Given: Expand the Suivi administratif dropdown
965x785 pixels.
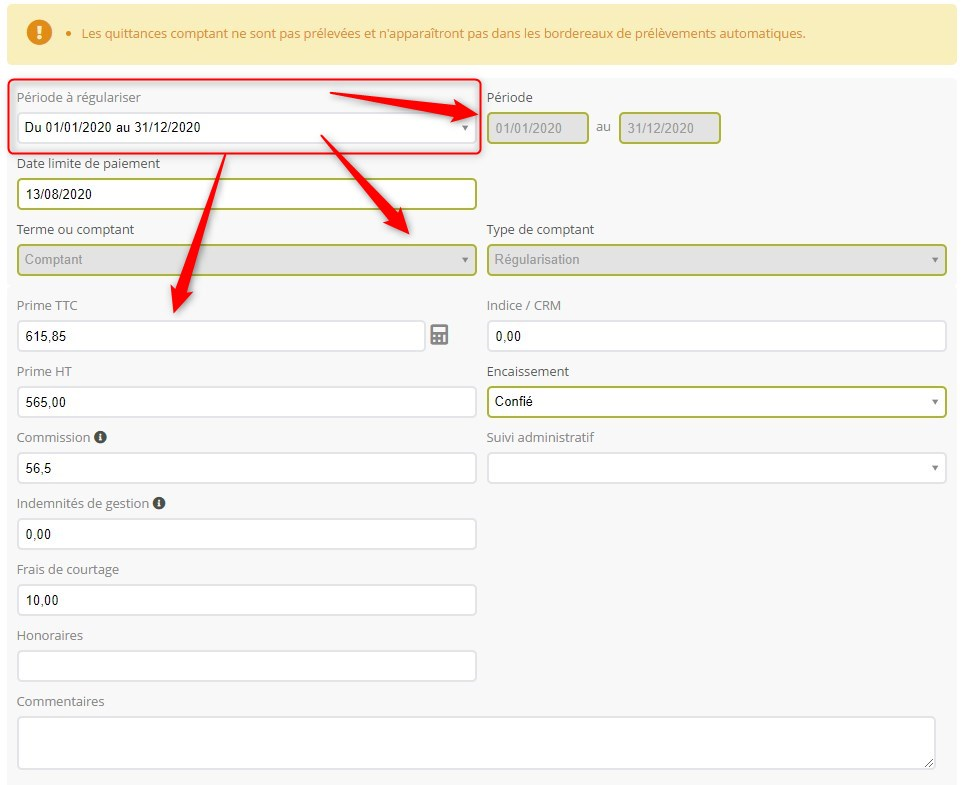Looking at the screenshot, I should pyautogui.click(x=715, y=468).
